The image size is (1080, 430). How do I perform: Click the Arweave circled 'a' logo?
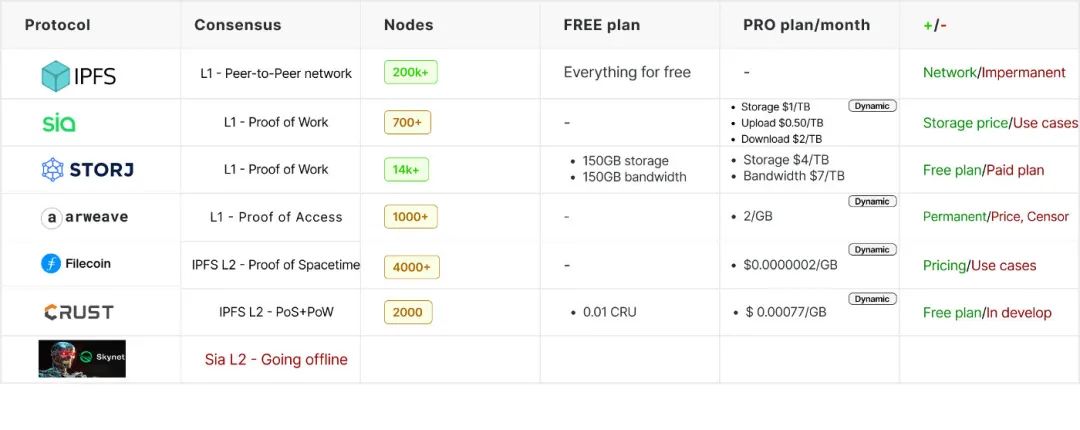point(52,218)
